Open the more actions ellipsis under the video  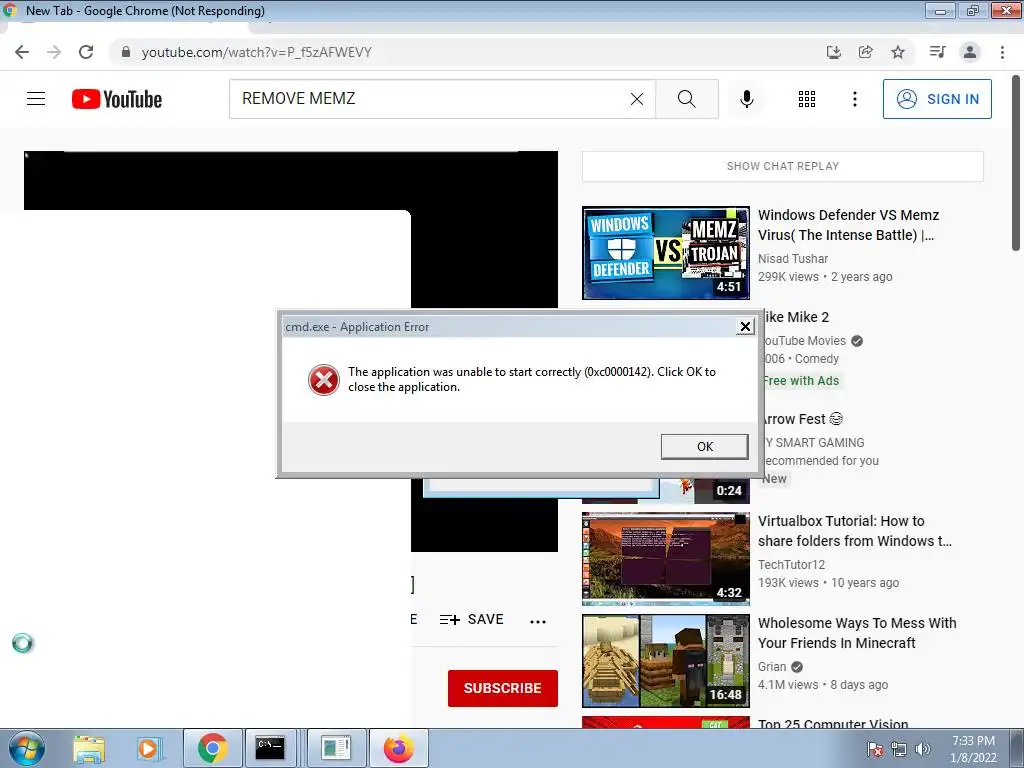538,621
